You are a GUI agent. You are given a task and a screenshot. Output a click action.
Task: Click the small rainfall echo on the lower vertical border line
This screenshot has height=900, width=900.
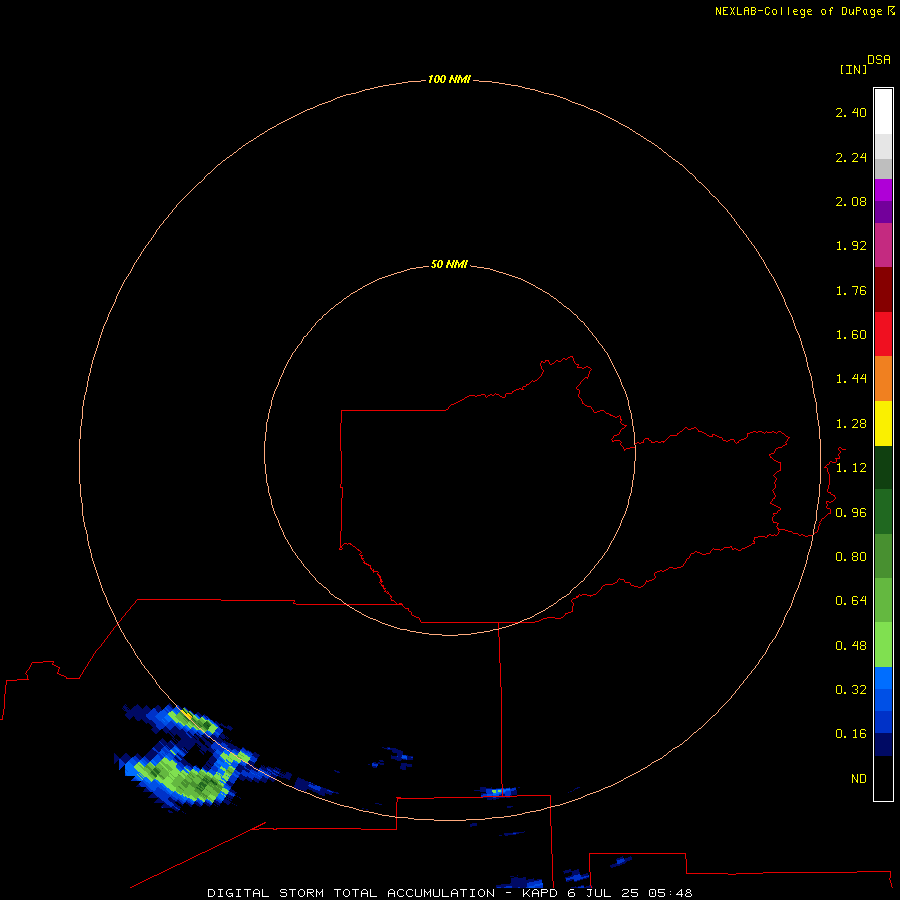tap(498, 792)
